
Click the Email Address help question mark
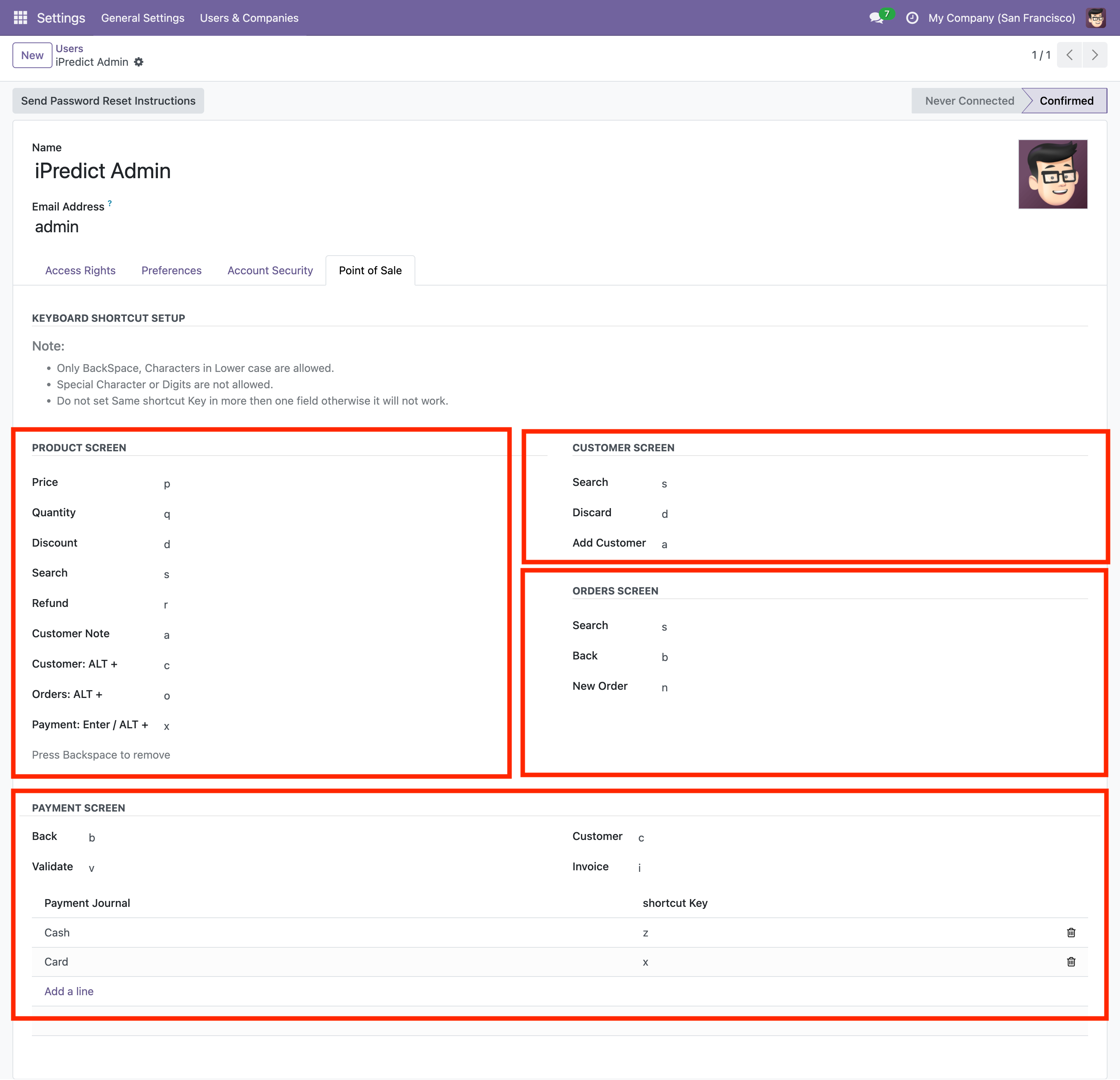(110, 203)
